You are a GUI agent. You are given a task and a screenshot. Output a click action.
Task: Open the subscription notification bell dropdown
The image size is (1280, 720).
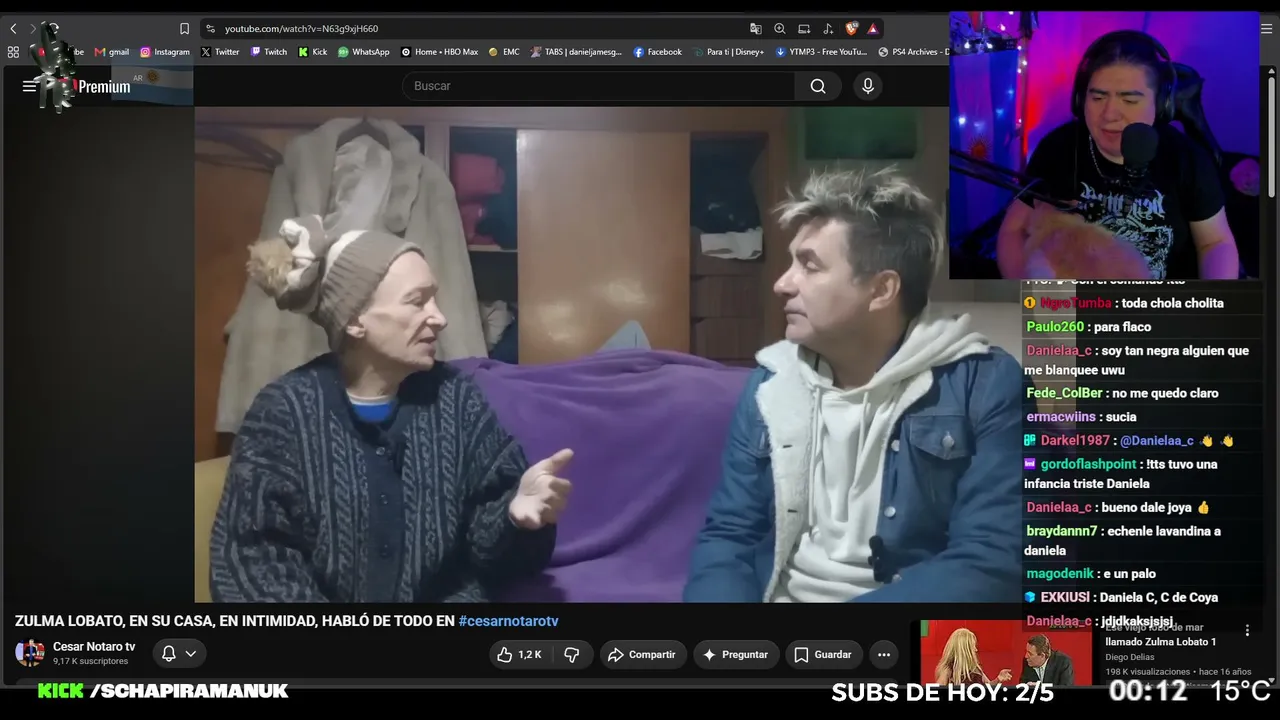point(179,654)
